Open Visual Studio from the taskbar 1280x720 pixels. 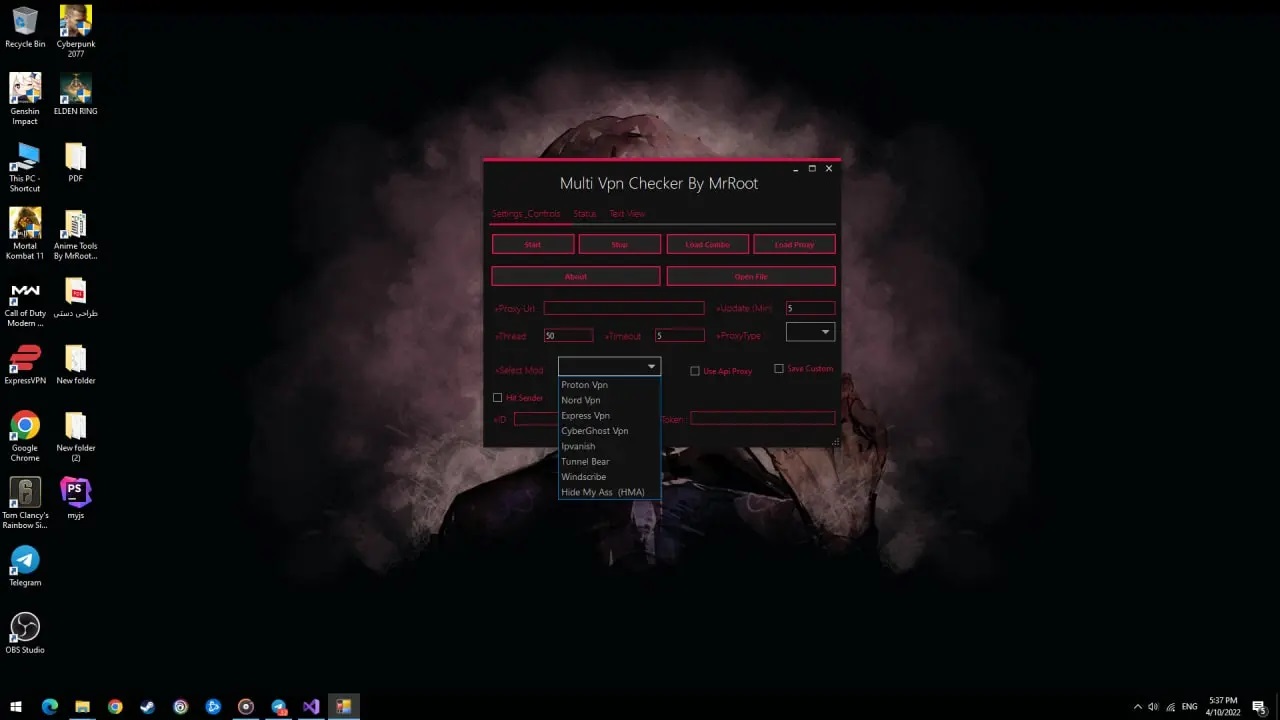pos(311,707)
